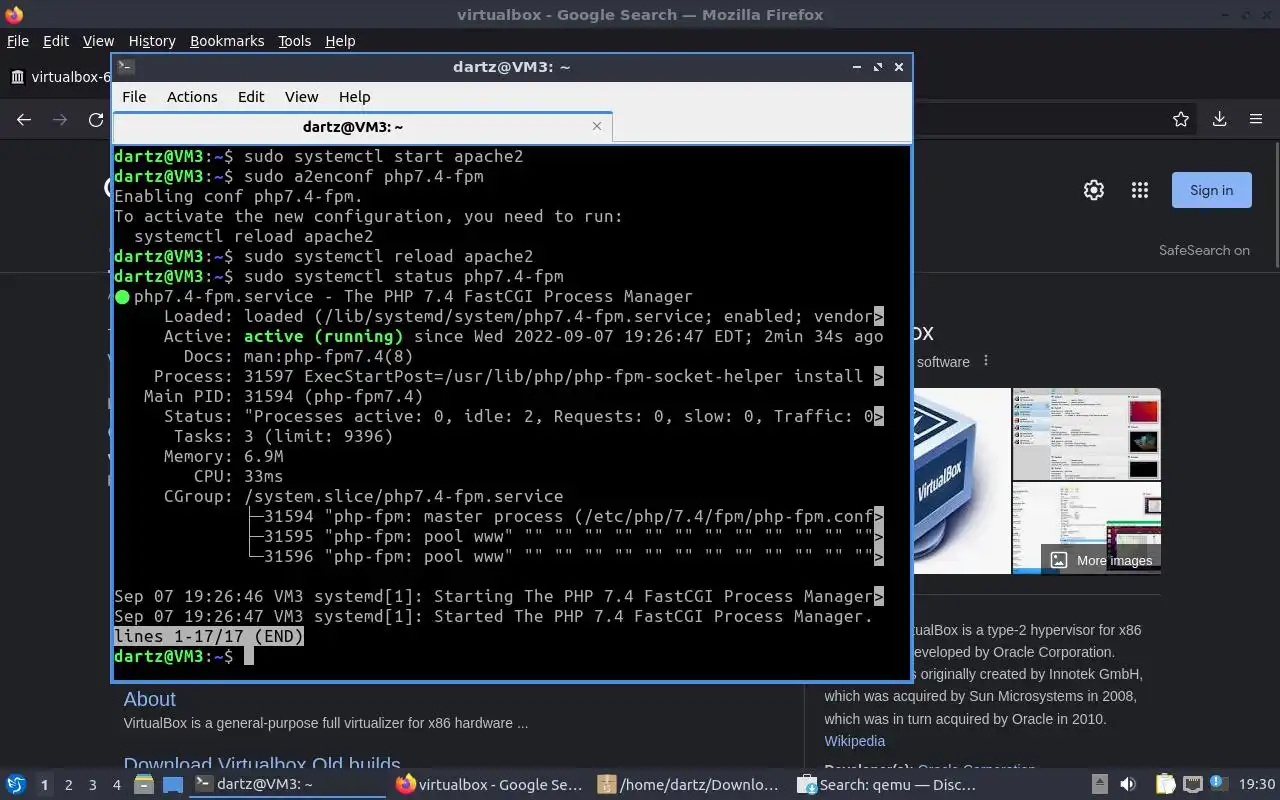Screen dimensions: 1280x800
Task: Open Firefox Bookmarks menu
Action: 227,41
